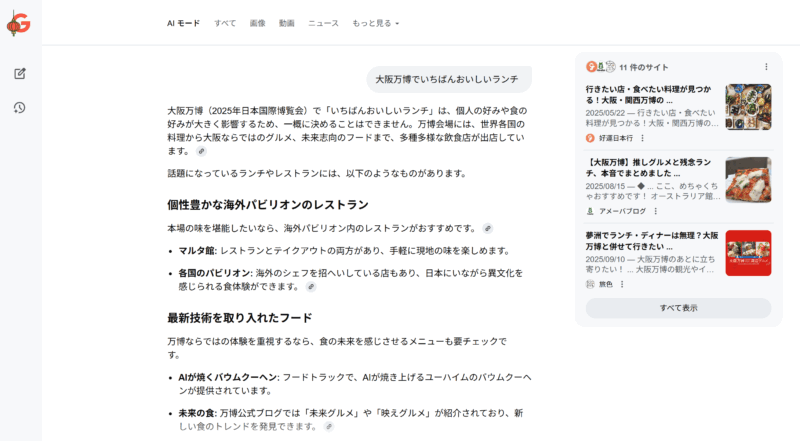The width and height of the screenshot is (800, 441).
Task: Click source link icon after 未来の食 bullet
Action: point(328,426)
